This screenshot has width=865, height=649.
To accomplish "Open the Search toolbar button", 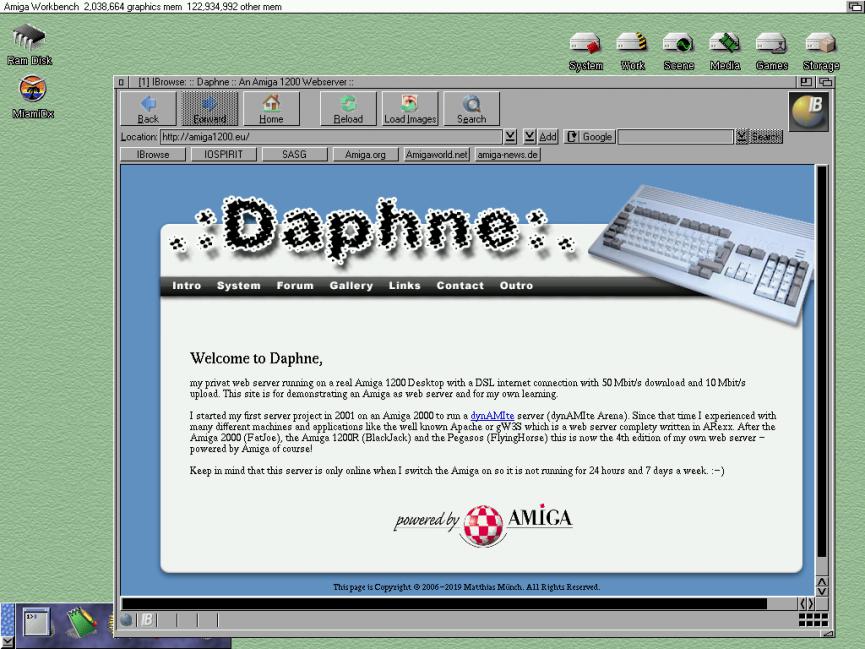I will [471, 109].
